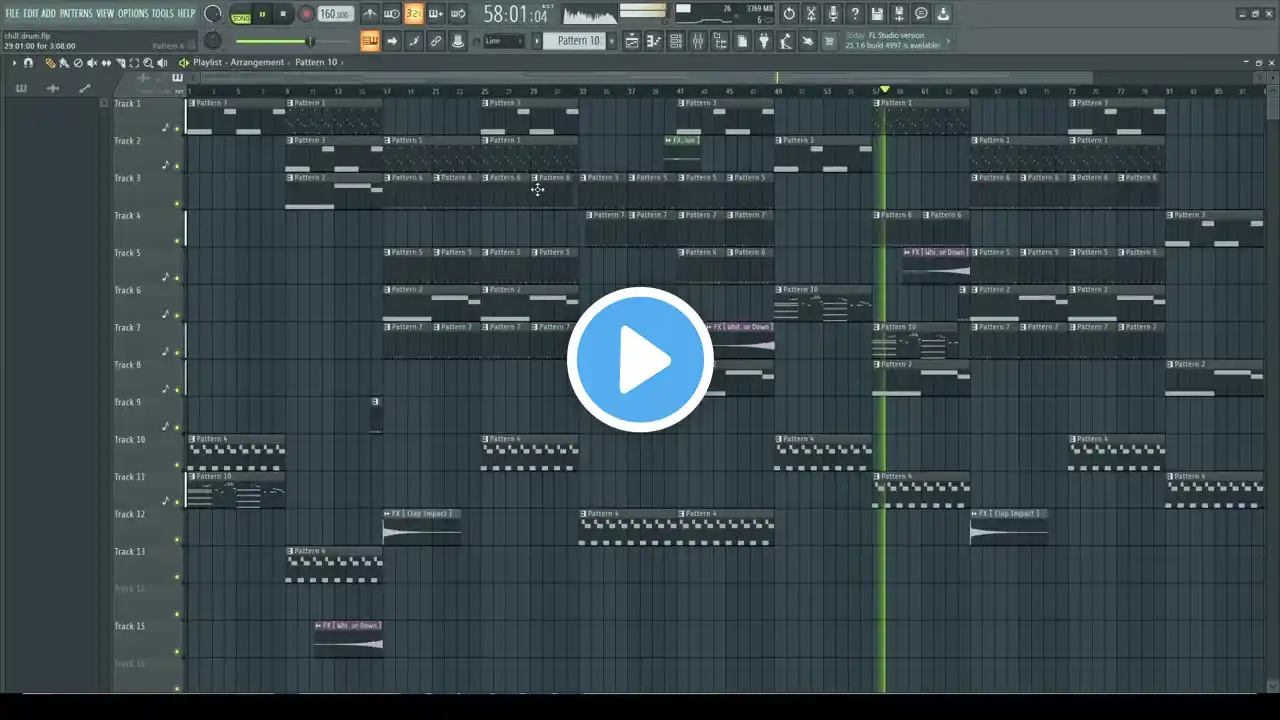
Task: Click the red record button
Action: 306,15
